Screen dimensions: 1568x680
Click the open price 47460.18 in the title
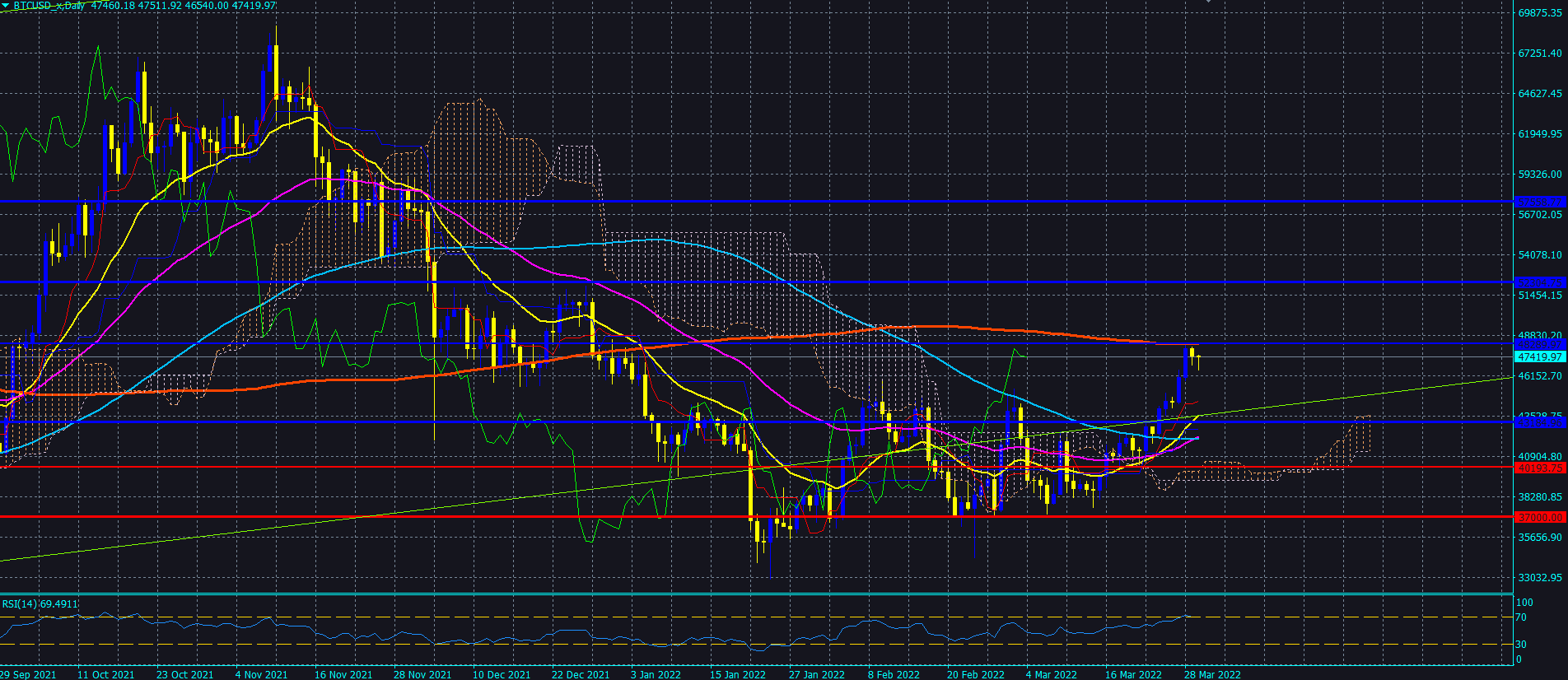click(x=113, y=6)
